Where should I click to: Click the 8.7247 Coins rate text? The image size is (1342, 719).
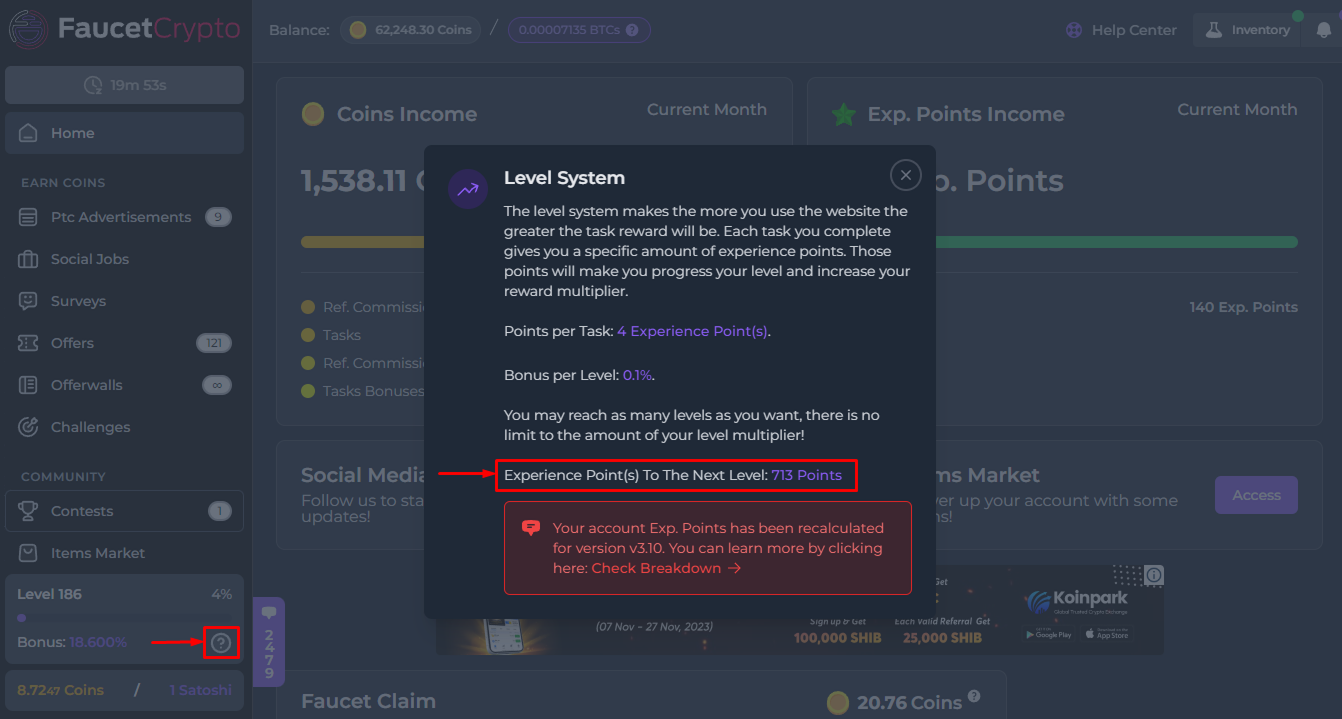pyautogui.click(x=60, y=690)
